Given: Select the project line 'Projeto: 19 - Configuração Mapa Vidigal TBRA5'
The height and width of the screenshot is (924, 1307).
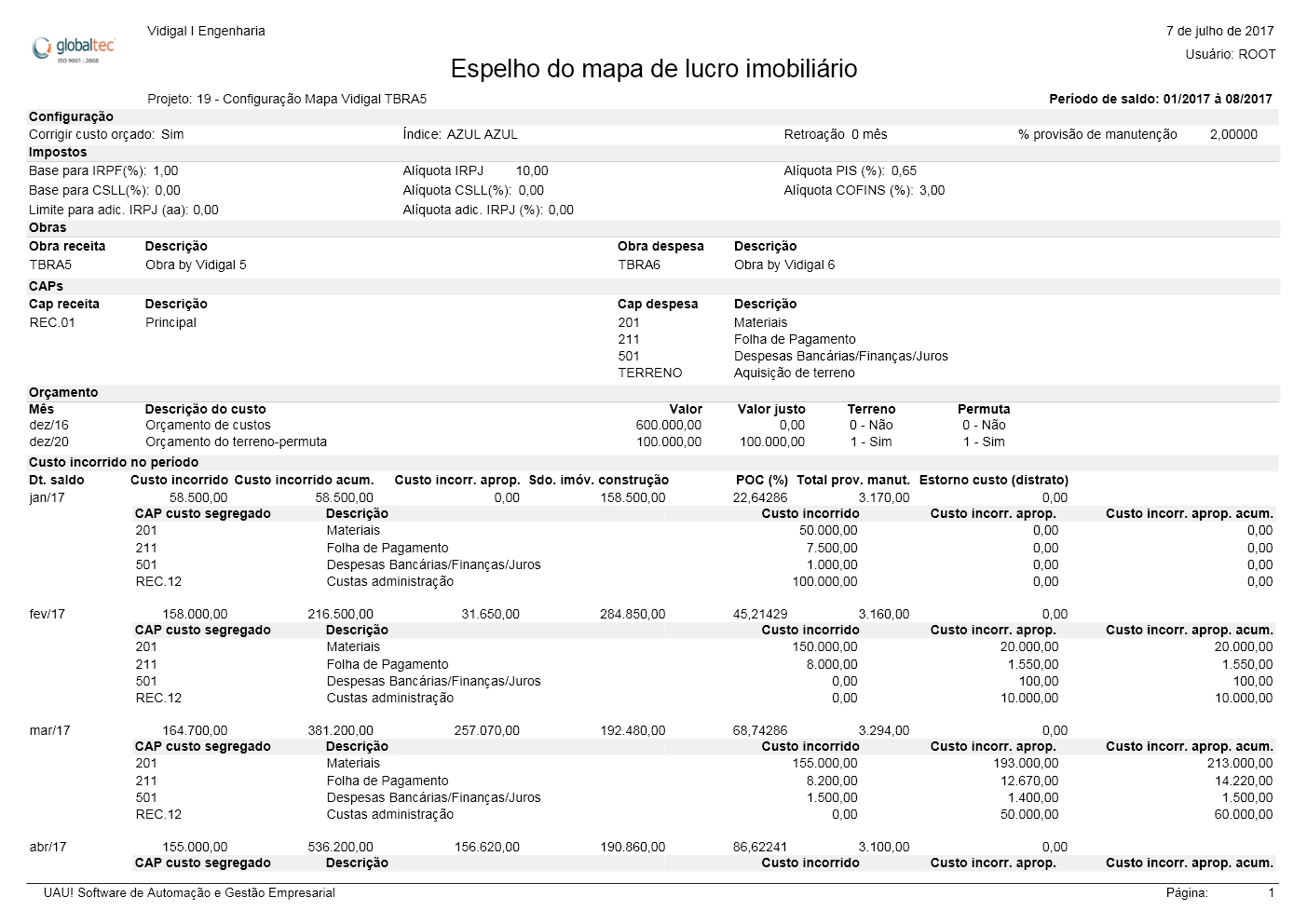Looking at the screenshot, I should click(x=287, y=99).
